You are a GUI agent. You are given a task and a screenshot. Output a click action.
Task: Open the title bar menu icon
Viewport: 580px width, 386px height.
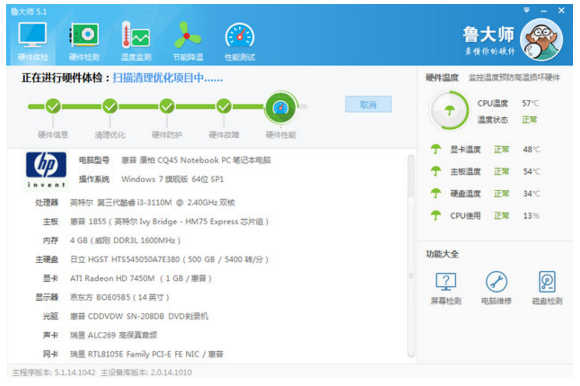tap(526, 10)
